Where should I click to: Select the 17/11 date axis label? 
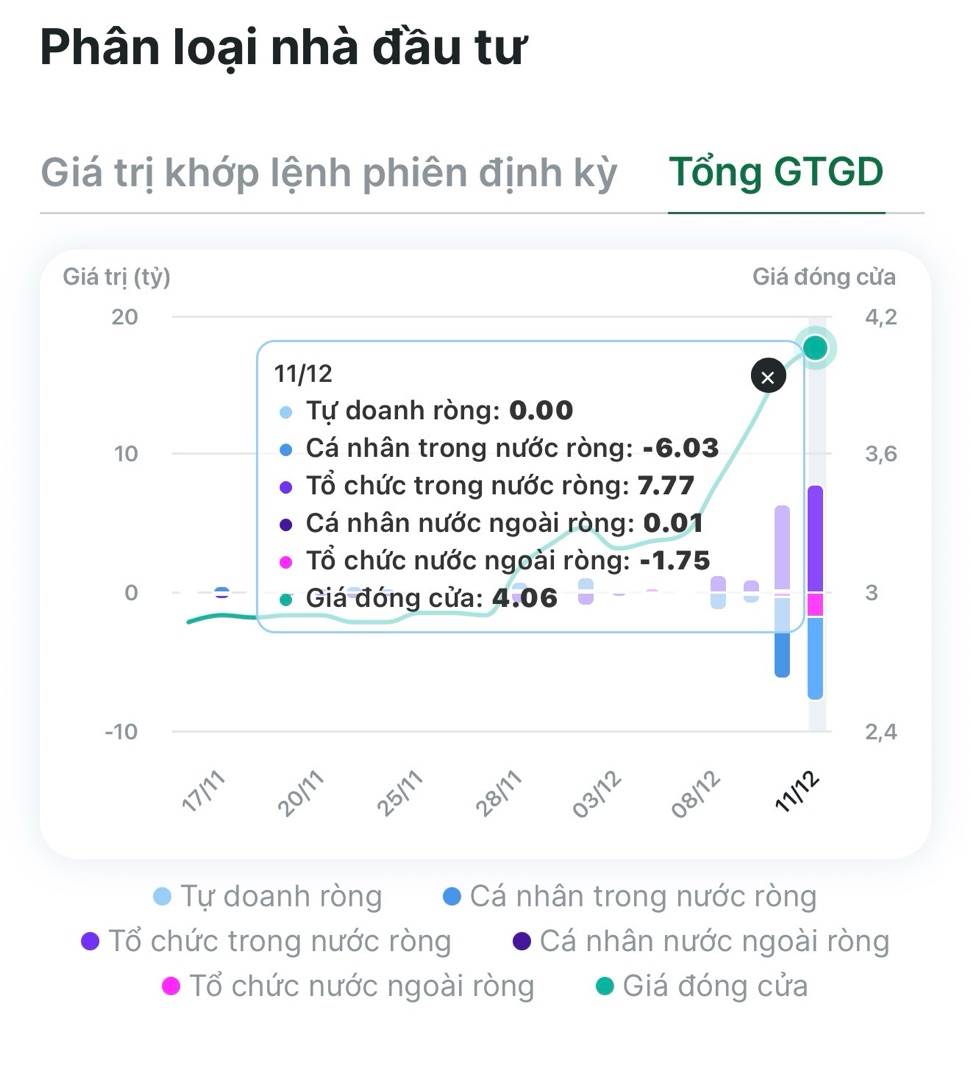(x=203, y=794)
